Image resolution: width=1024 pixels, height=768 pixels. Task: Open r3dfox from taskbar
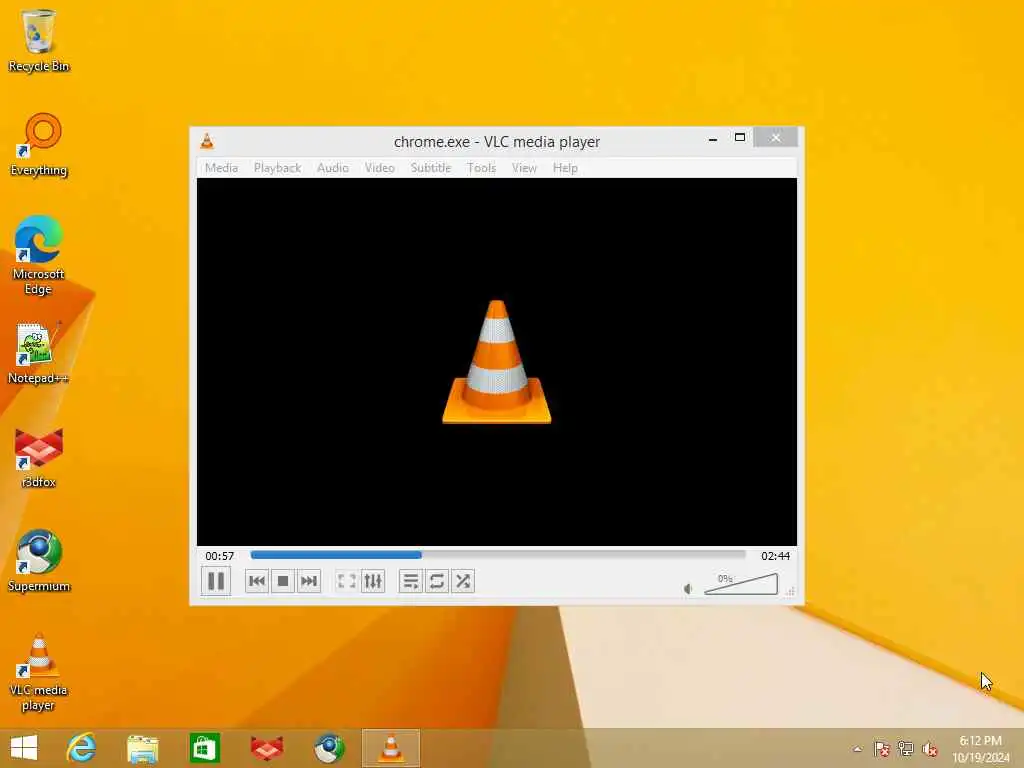coord(266,748)
